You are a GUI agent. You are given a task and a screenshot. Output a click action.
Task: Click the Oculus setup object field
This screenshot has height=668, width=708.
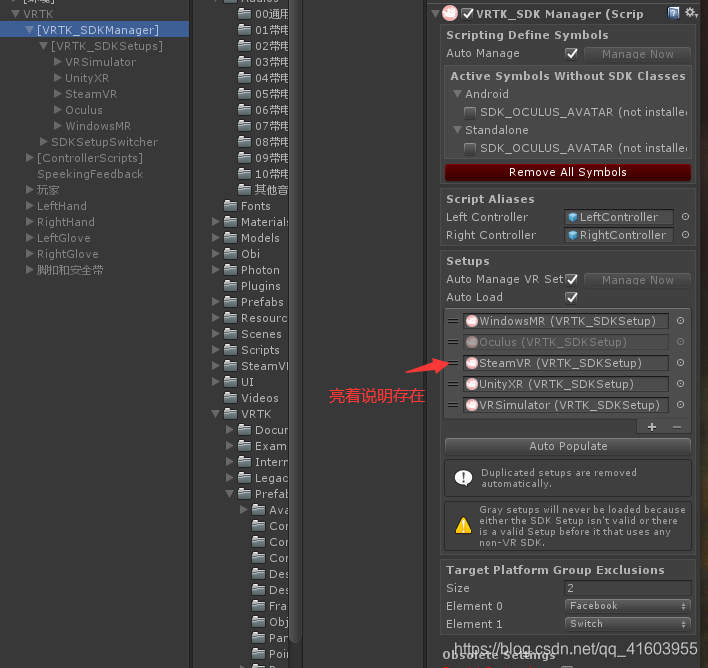point(566,342)
